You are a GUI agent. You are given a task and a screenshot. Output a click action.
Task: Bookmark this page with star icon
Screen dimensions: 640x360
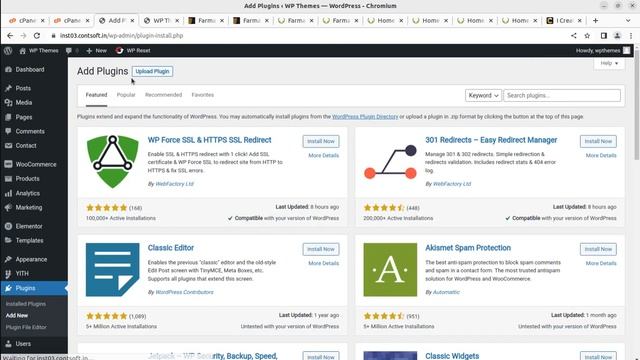[x=587, y=36]
